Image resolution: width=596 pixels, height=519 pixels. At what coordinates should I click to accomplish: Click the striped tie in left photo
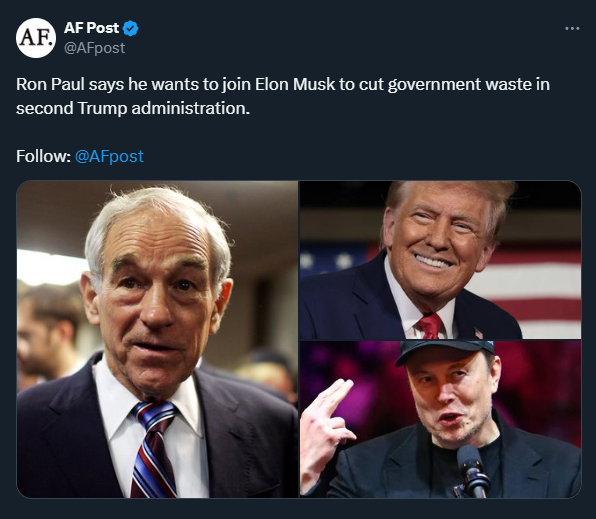(x=154, y=449)
